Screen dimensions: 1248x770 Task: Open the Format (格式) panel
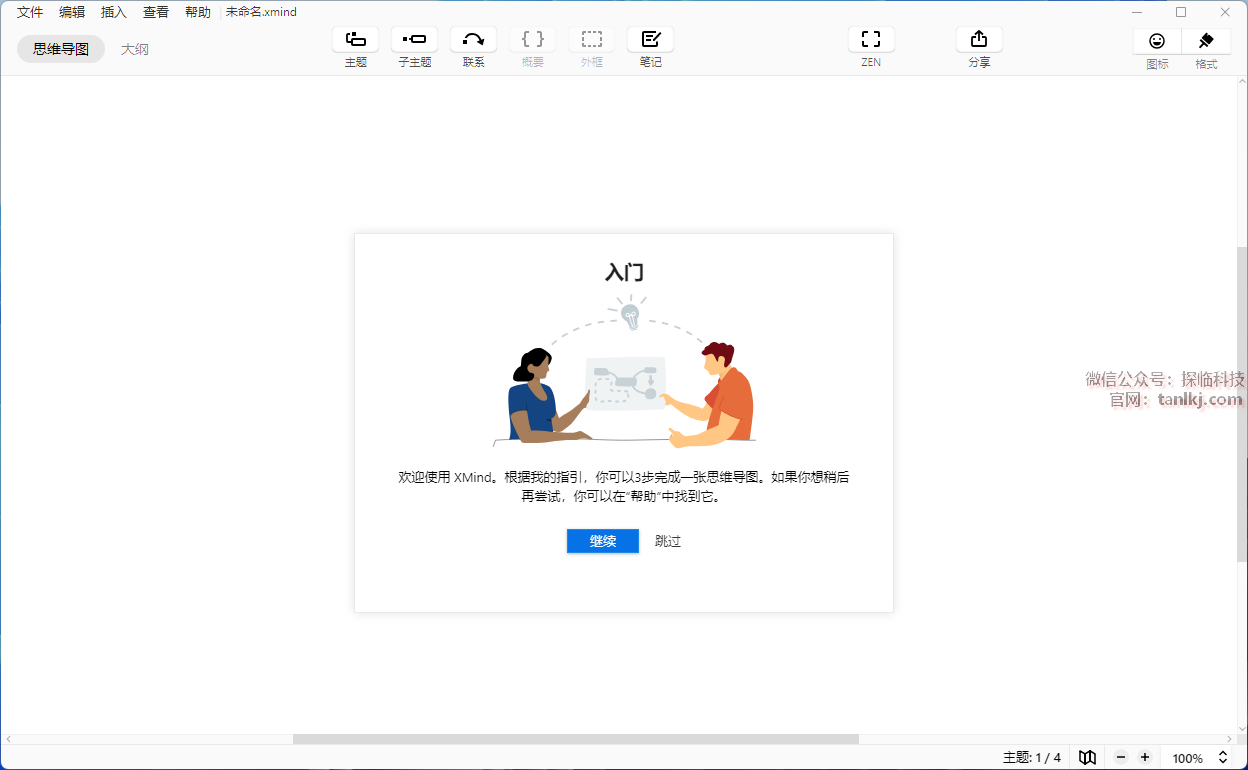pyautogui.click(x=1206, y=41)
